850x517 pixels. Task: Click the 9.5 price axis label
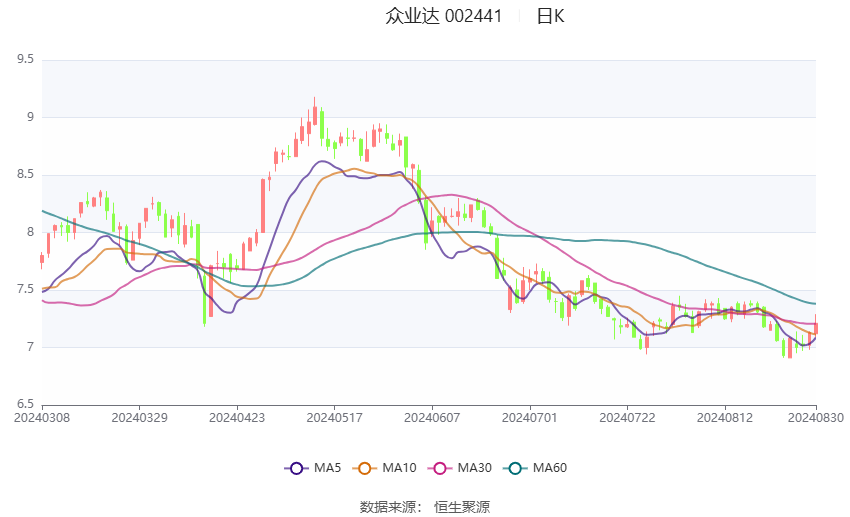(x=25, y=60)
